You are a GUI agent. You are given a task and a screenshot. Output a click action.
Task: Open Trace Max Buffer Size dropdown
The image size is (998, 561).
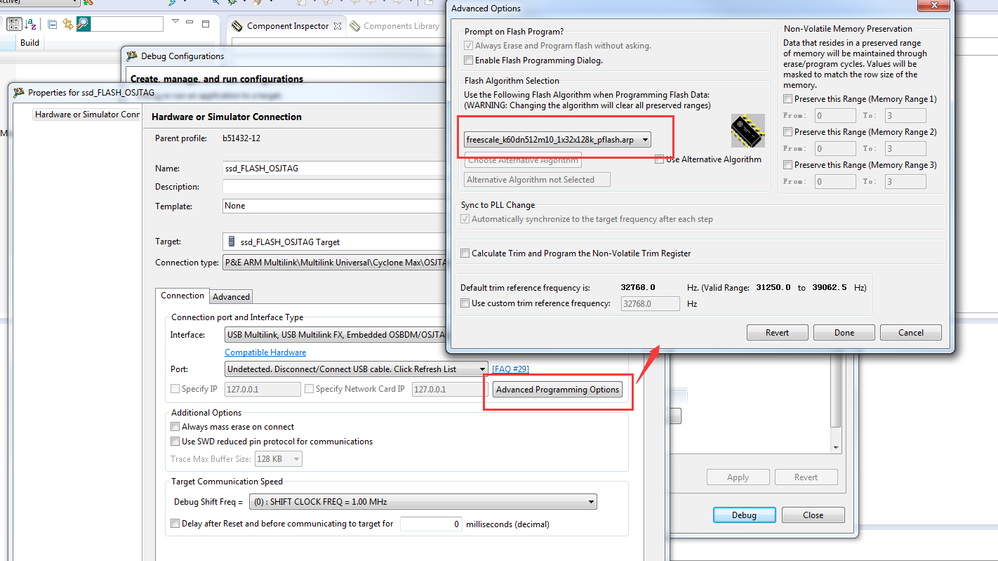click(278, 458)
